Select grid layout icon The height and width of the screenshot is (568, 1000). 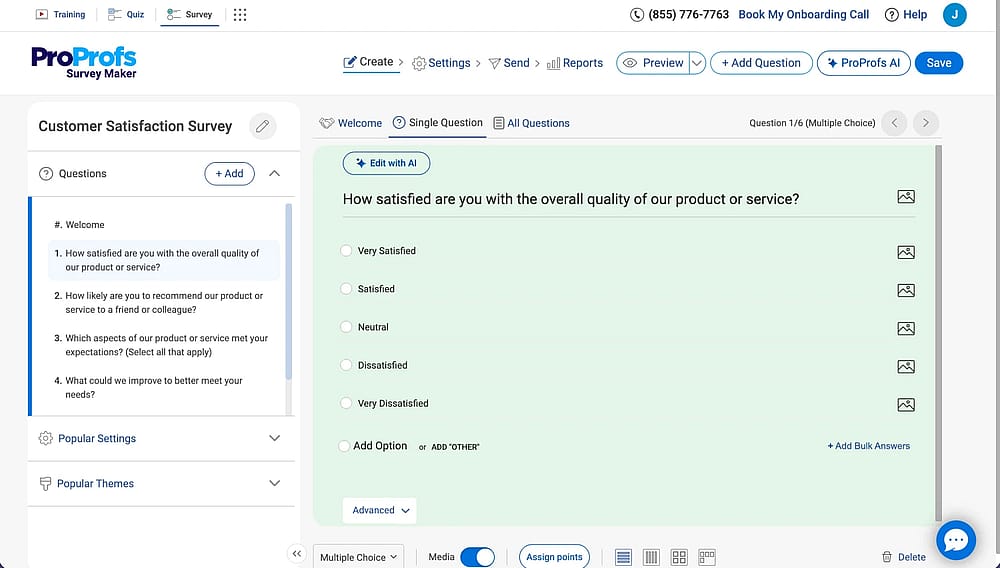click(679, 557)
